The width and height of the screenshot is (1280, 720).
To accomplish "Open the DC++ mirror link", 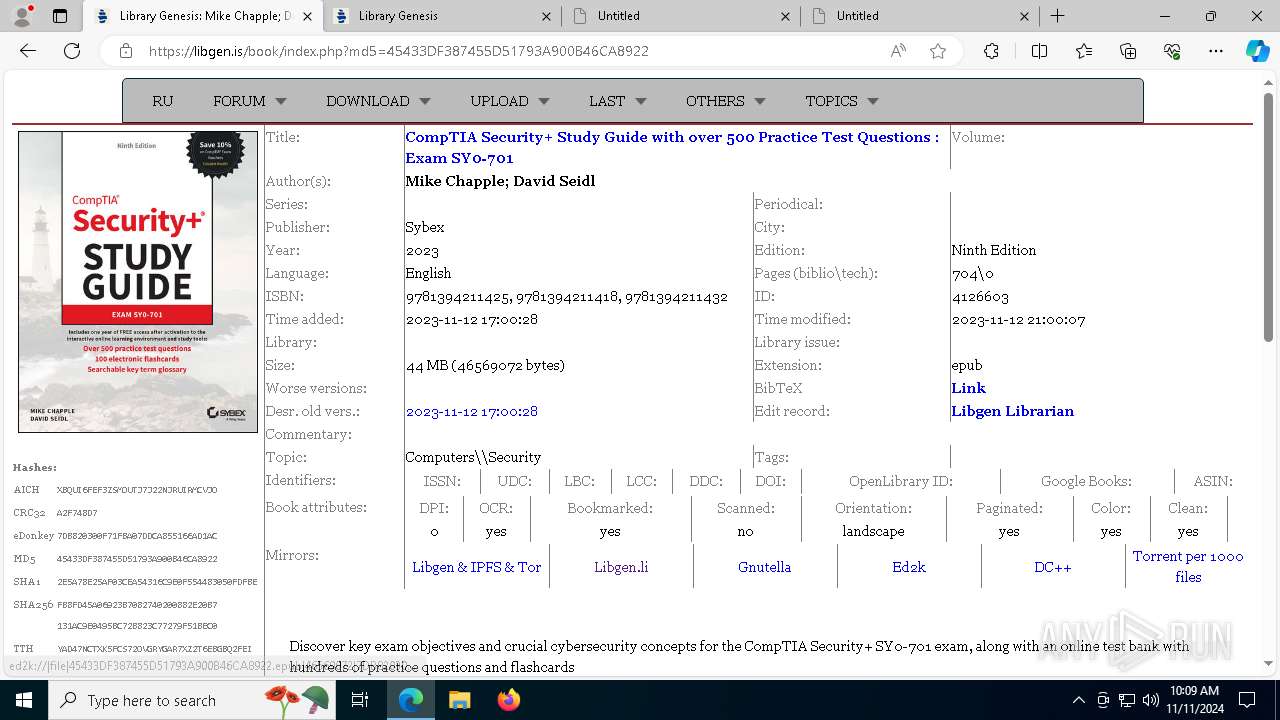I will pos(1052,567).
